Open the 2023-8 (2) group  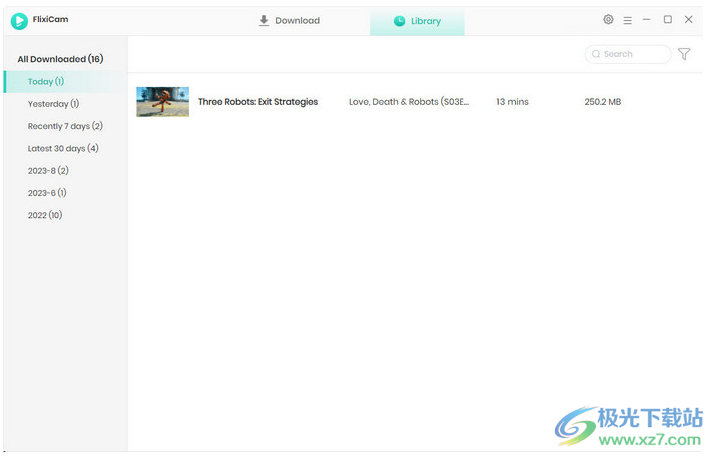48,171
